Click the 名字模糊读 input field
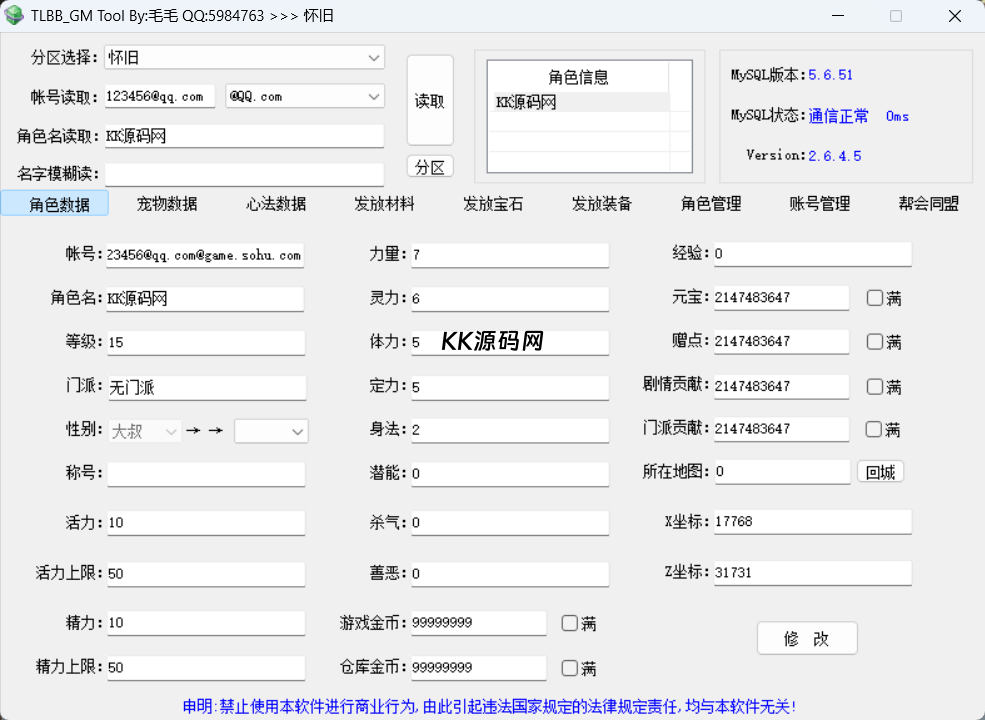The width and height of the screenshot is (985, 720). (x=244, y=174)
